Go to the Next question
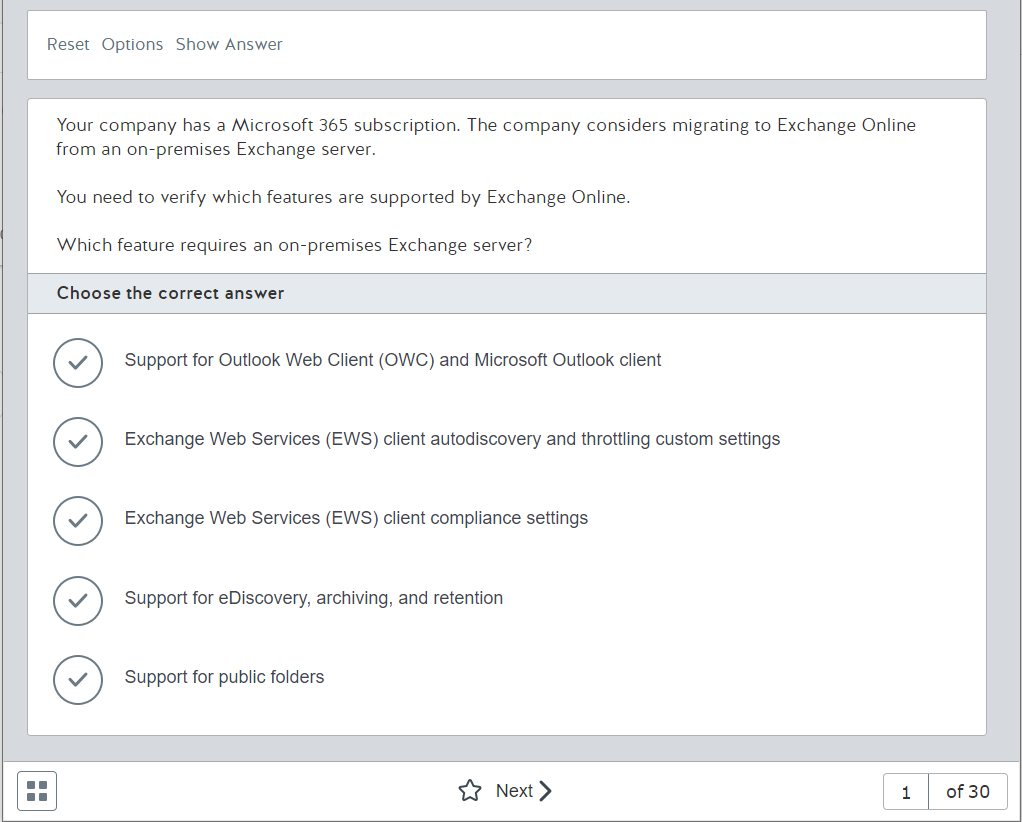 pos(514,791)
